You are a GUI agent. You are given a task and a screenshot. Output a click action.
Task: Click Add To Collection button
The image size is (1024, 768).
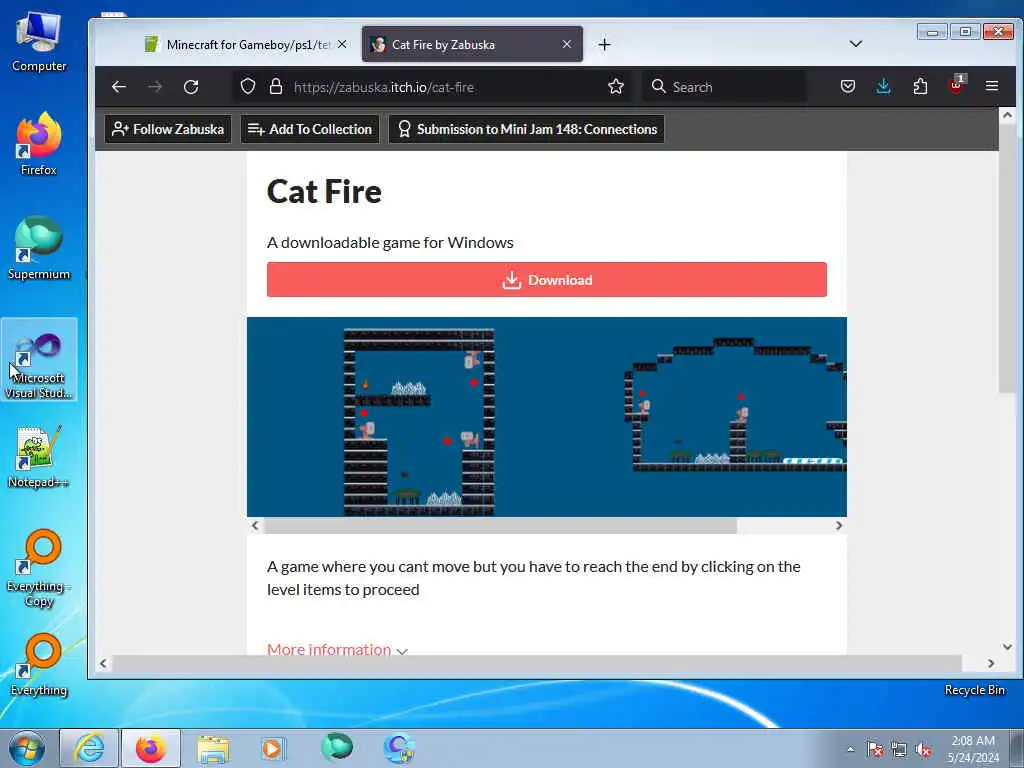click(x=310, y=129)
